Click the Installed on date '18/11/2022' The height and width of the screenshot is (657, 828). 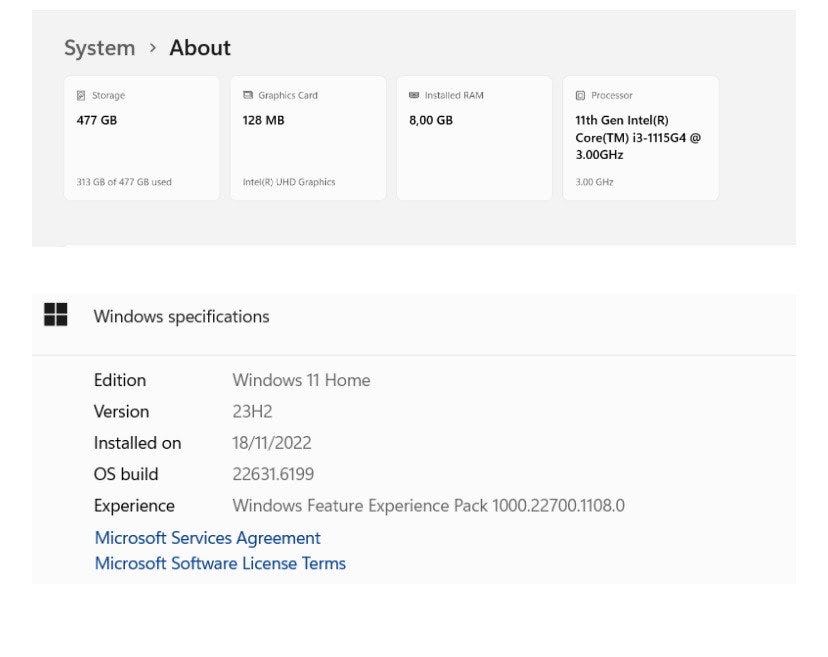(272, 443)
